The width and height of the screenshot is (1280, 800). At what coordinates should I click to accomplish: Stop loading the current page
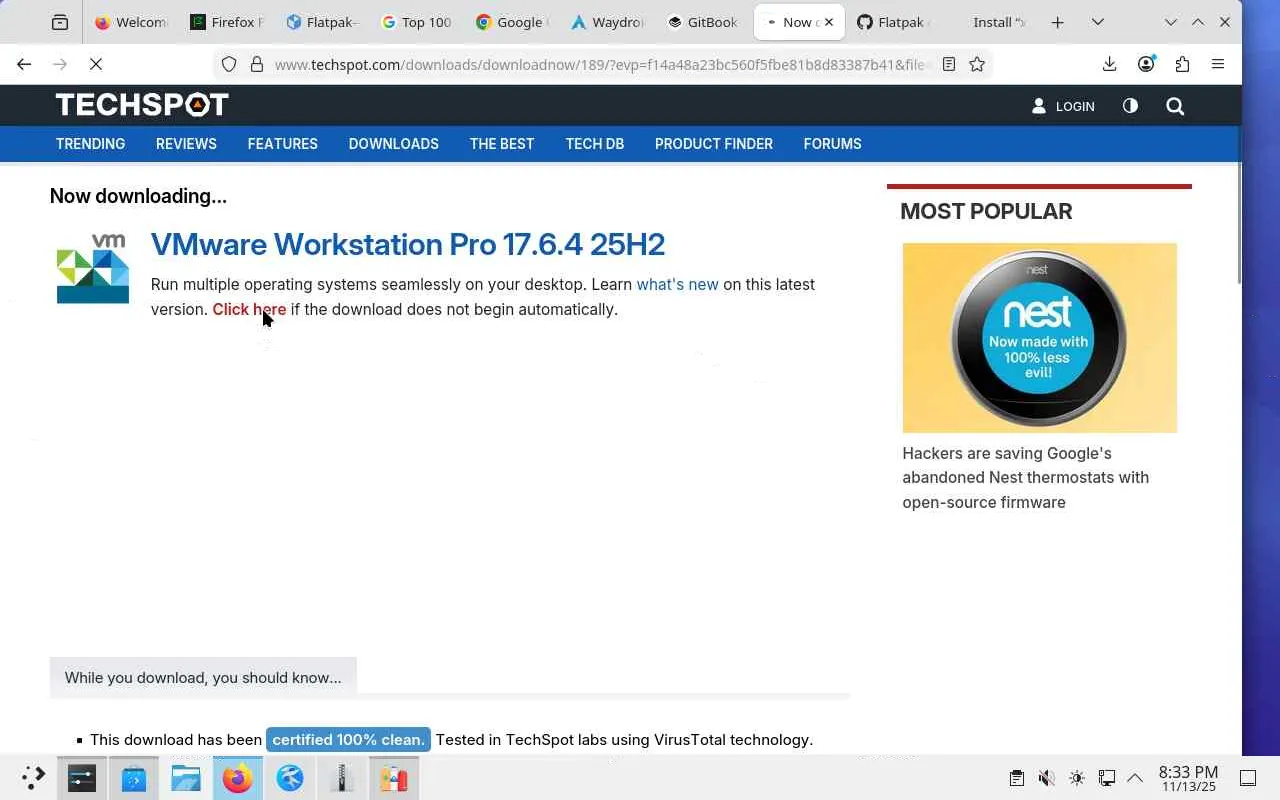(96, 64)
